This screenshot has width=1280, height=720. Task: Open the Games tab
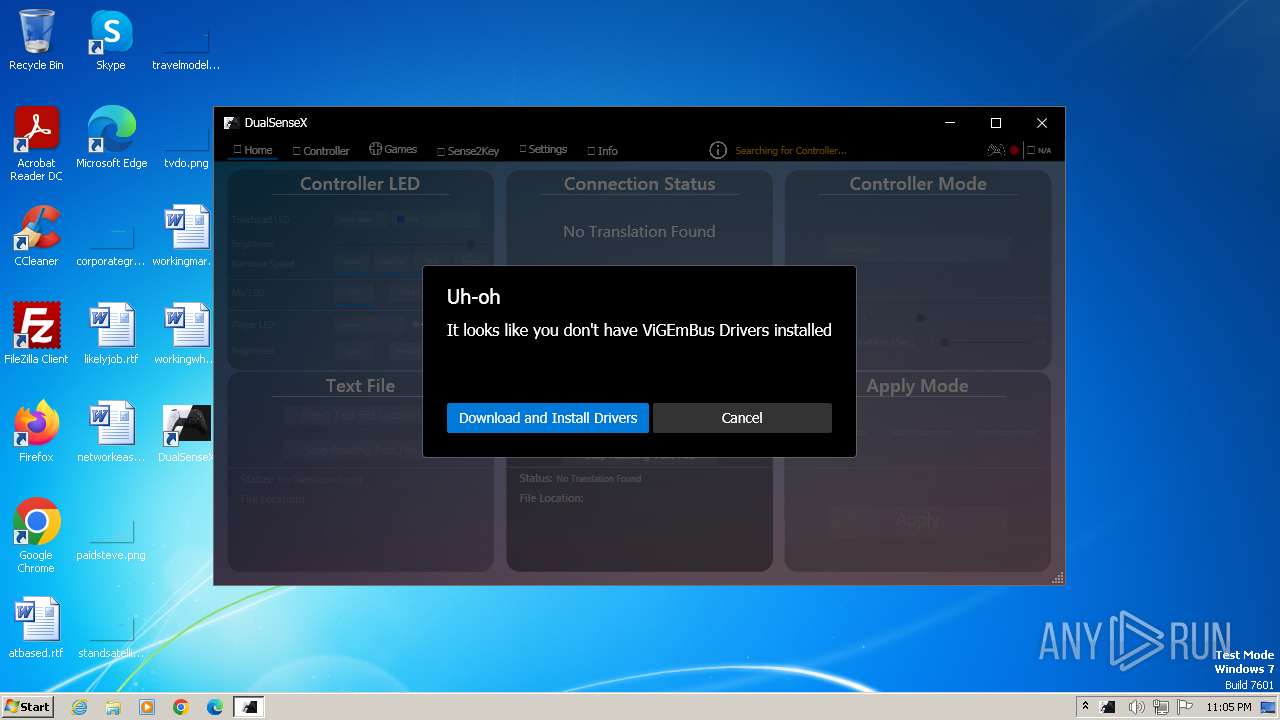(x=393, y=149)
